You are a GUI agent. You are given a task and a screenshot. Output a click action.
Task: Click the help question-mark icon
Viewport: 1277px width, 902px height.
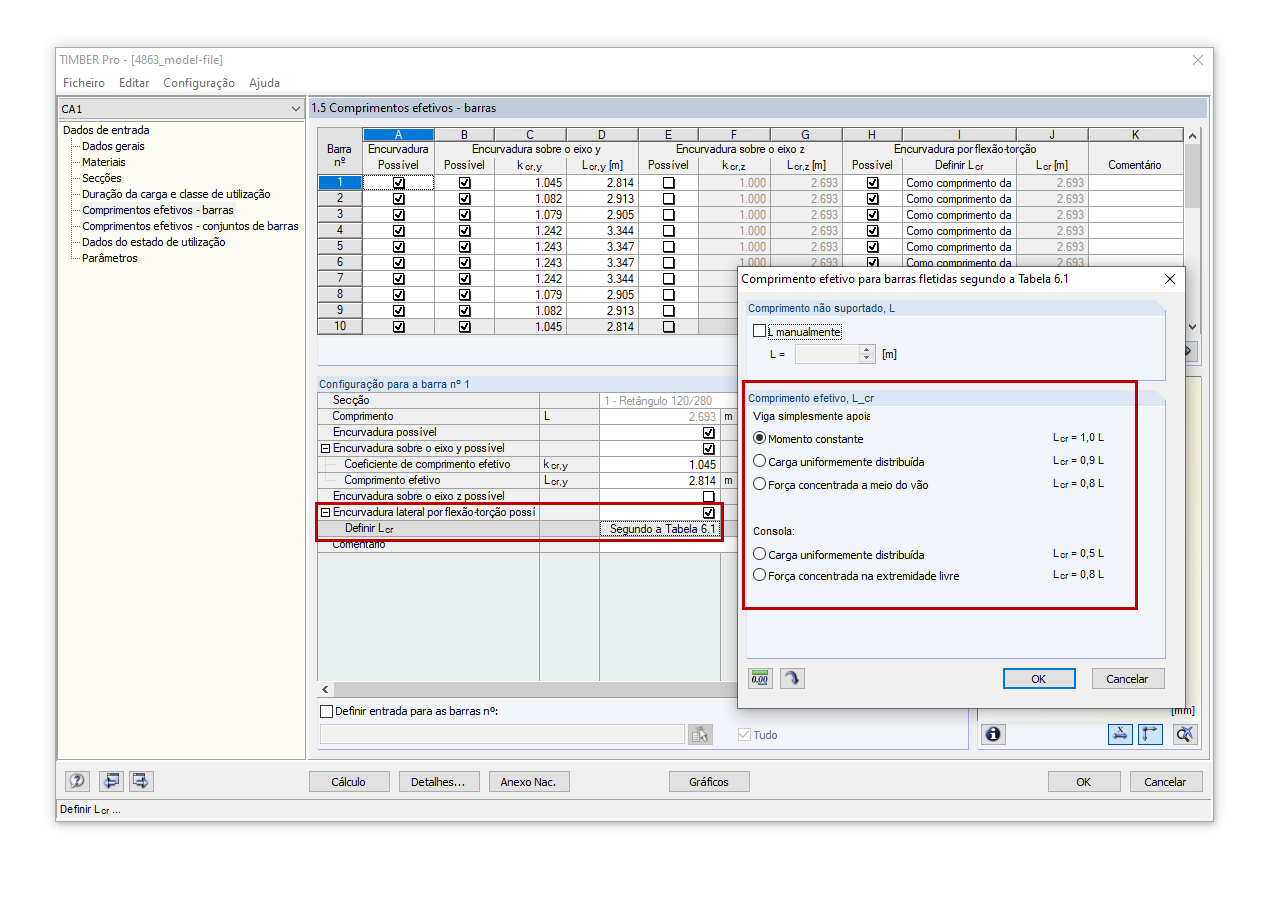pos(77,782)
